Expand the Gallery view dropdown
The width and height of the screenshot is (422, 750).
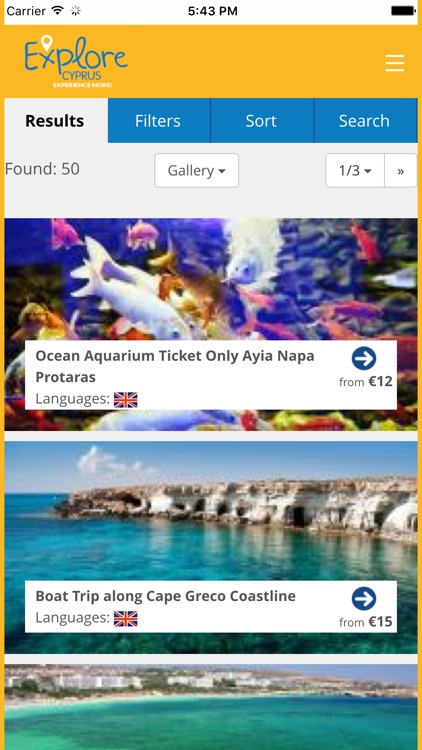point(197,170)
